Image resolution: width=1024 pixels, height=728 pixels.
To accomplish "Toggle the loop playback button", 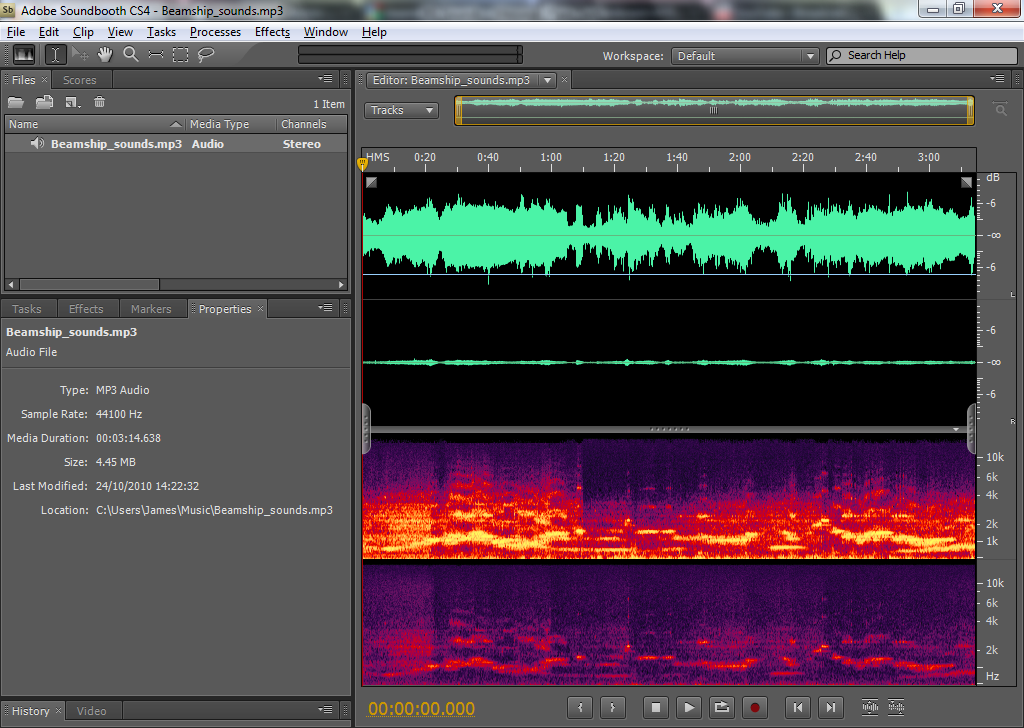I will click(721, 707).
